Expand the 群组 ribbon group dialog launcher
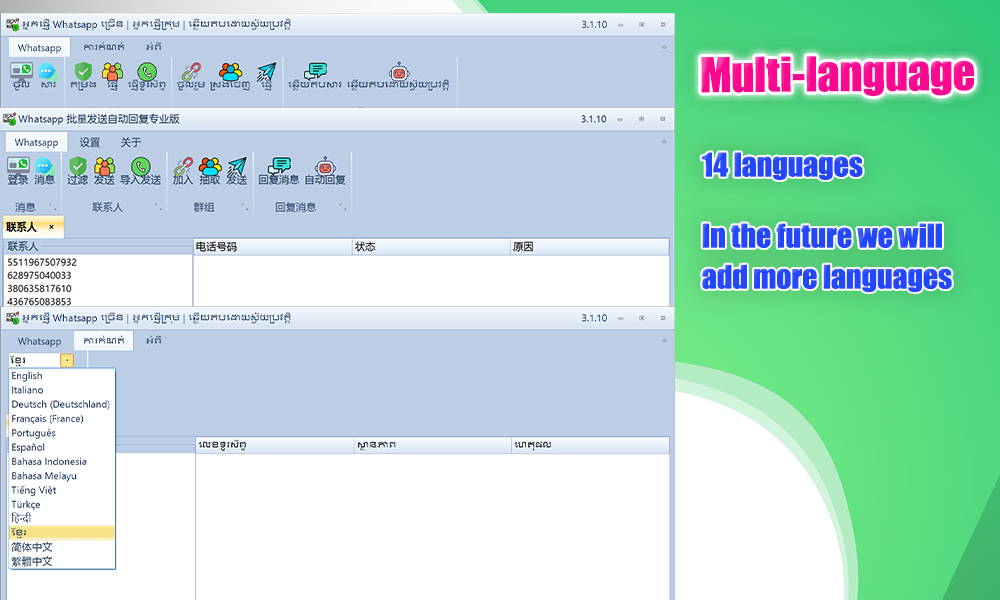This screenshot has height=600, width=1000. pos(245,208)
